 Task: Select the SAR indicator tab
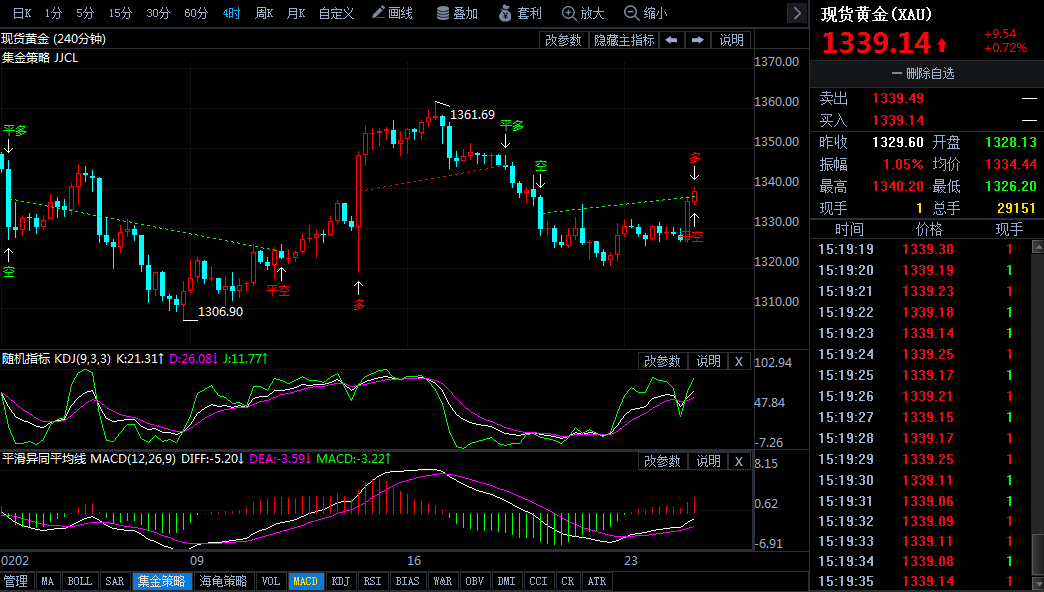[115, 581]
